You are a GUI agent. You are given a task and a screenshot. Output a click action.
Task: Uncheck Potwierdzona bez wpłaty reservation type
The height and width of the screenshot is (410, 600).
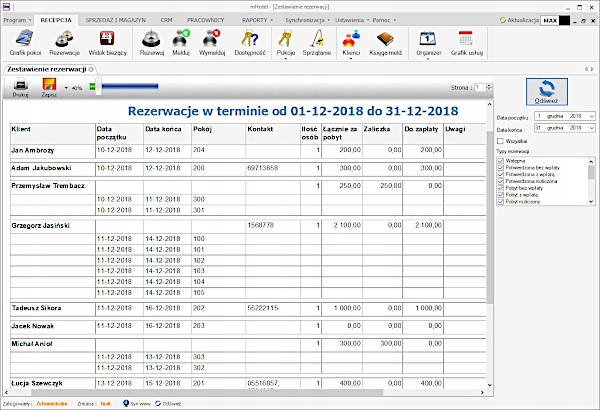[x=502, y=166]
